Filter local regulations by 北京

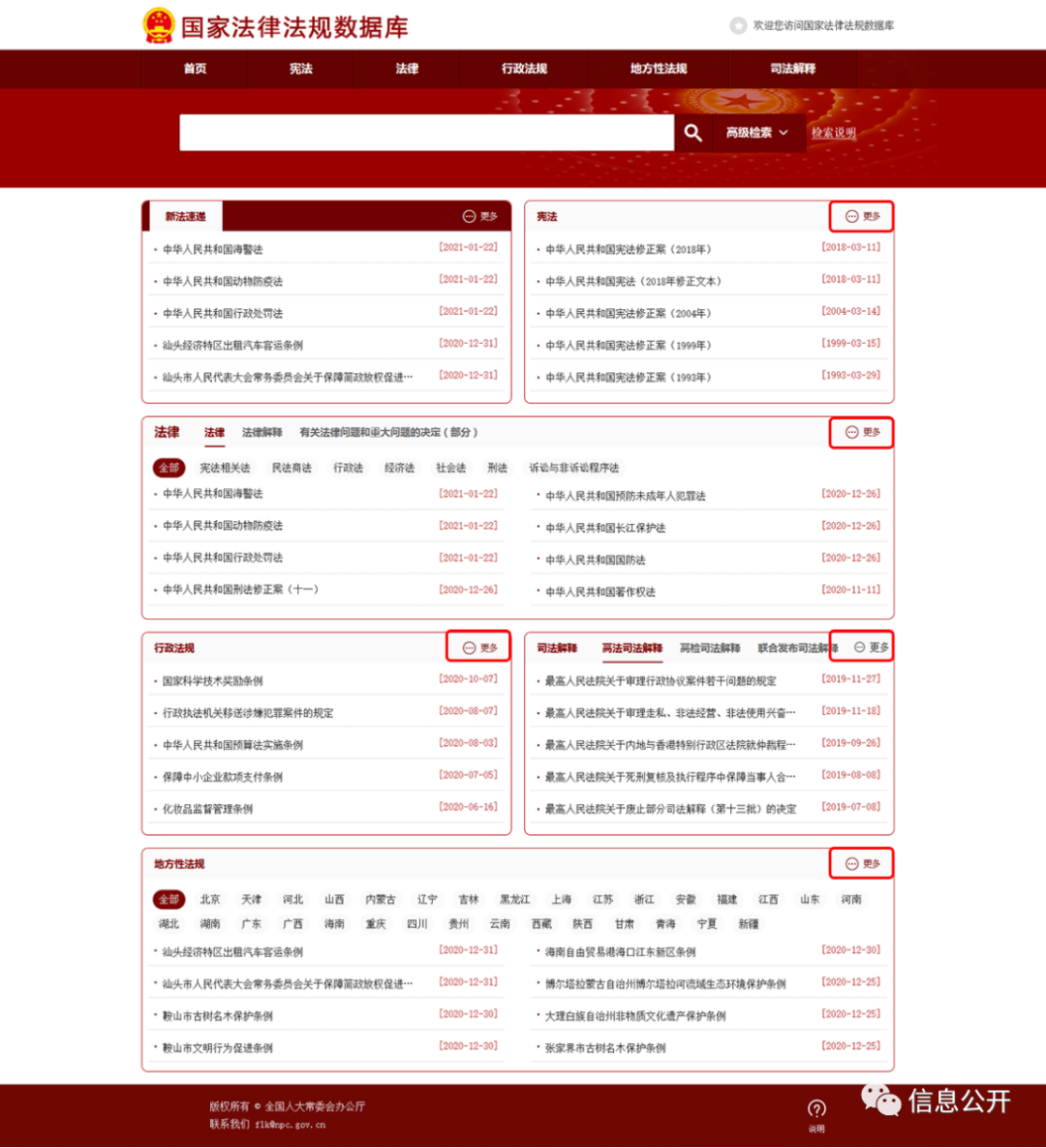point(210,899)
